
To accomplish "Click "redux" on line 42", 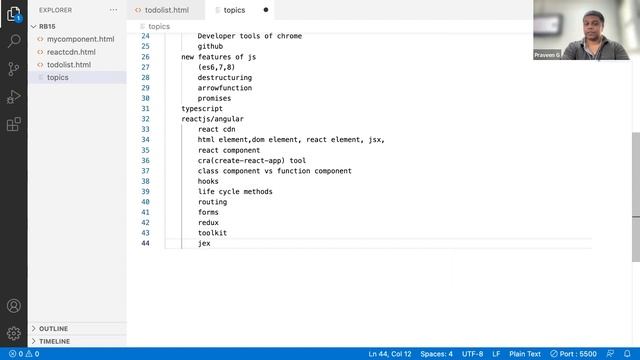I will pos(208,222).
